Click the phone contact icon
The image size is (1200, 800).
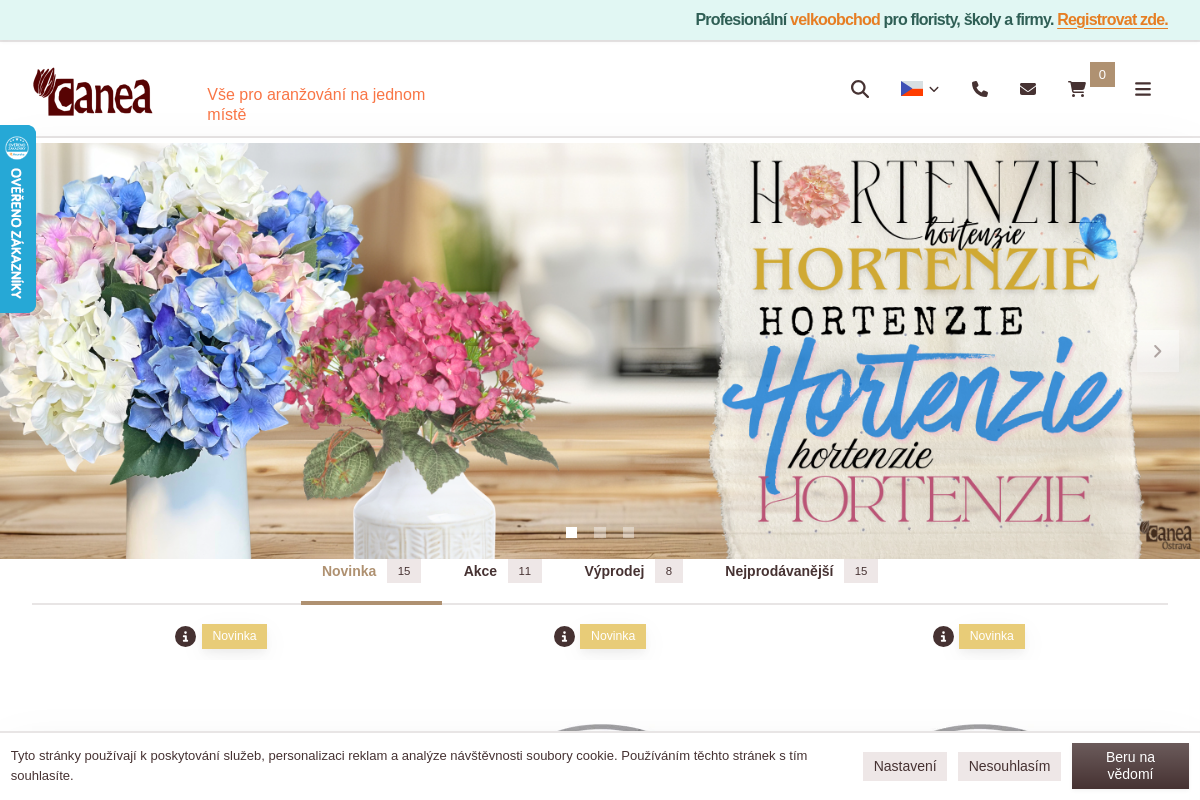point(980,89)
